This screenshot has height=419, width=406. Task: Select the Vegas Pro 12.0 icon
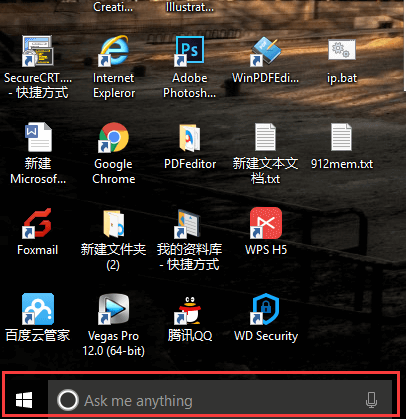click(114, 309)
